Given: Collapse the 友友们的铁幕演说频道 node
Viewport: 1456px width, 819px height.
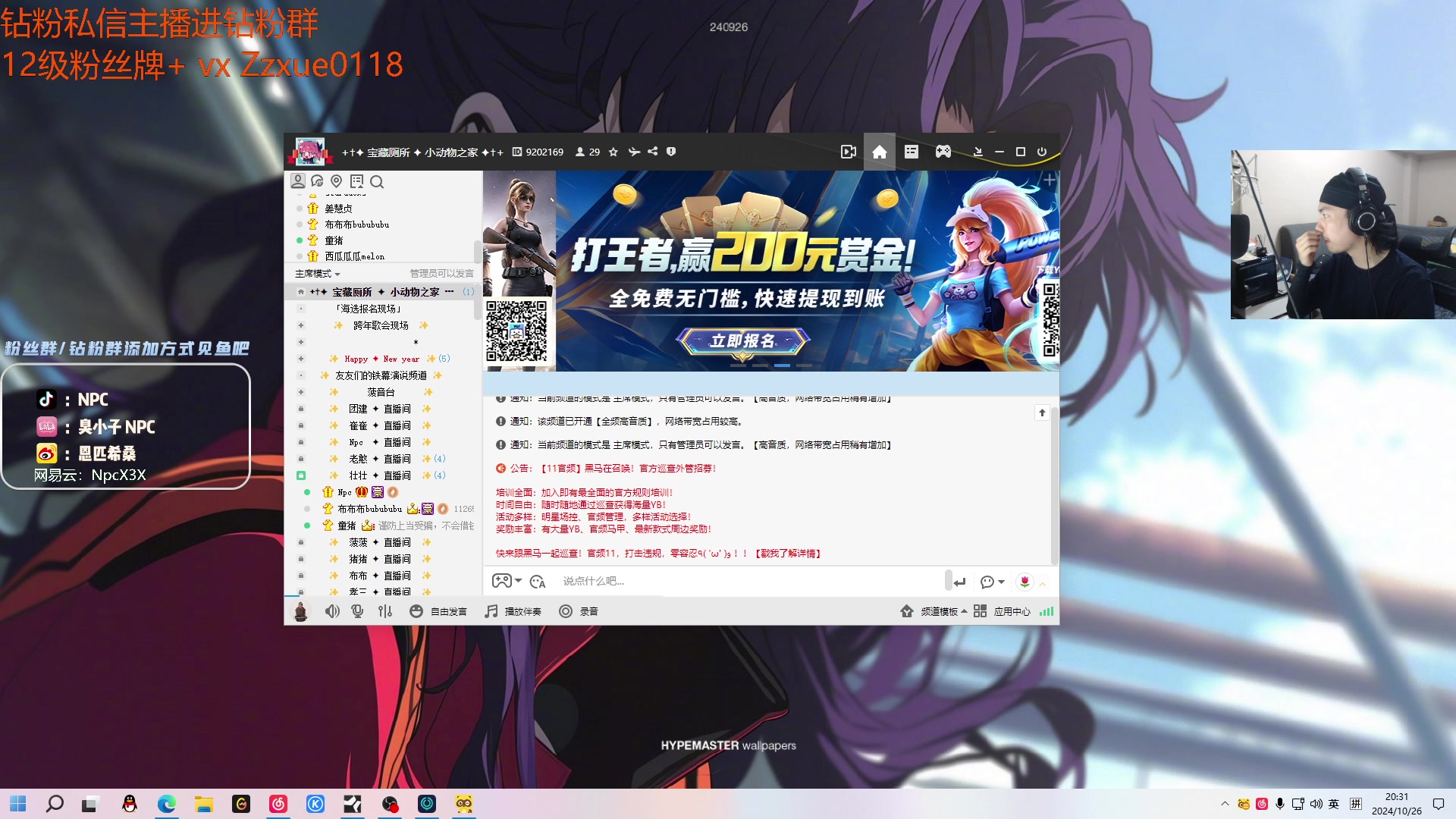Looking at the screenshot, I should point(301,375).
